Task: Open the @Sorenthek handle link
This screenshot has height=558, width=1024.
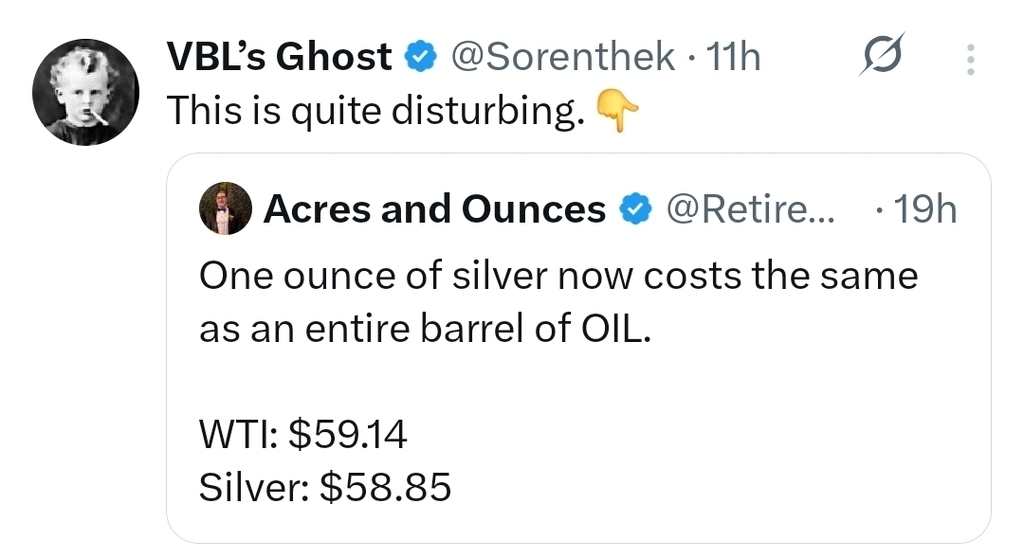Action: point(563,58)
